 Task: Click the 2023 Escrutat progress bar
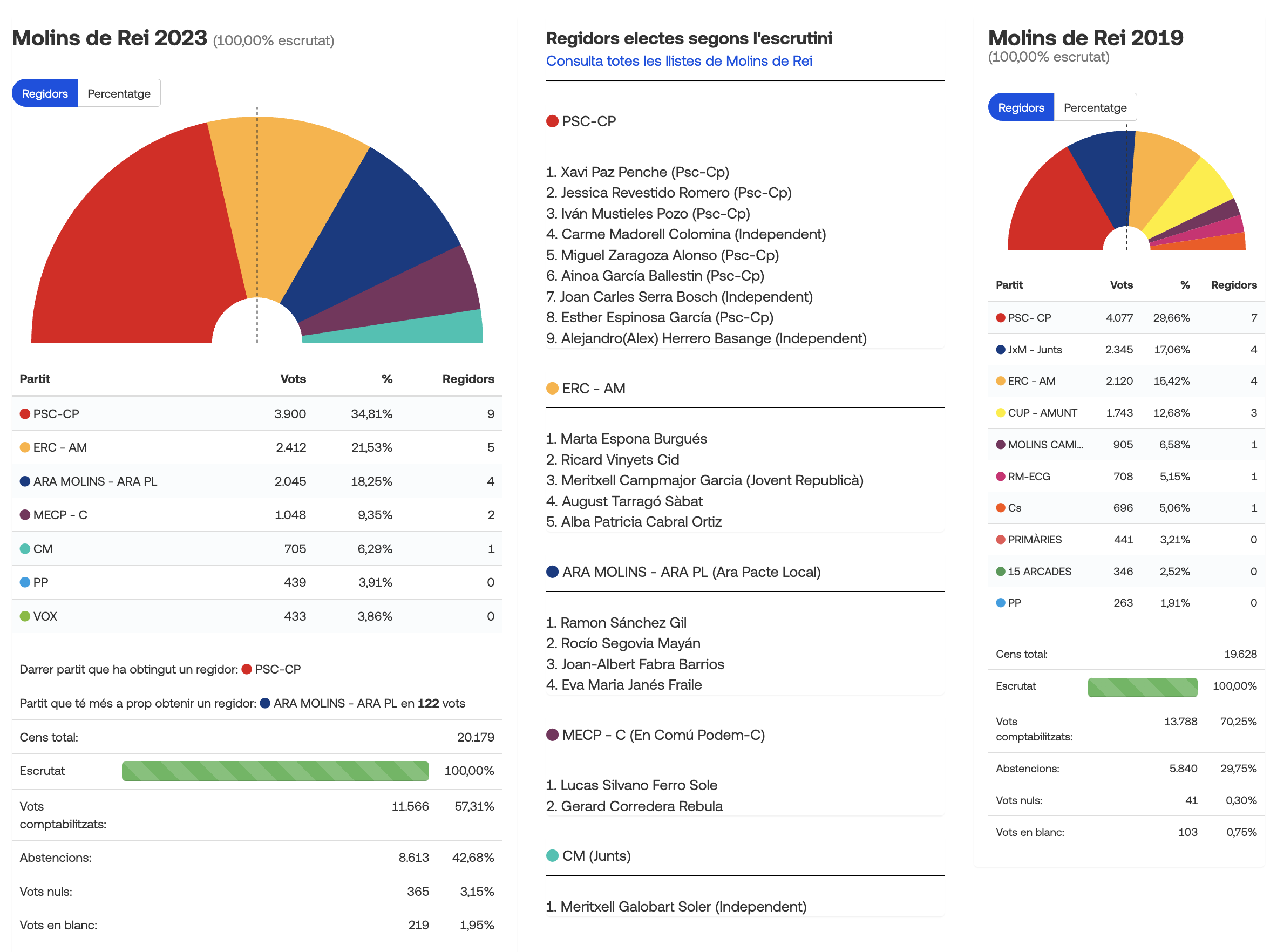[275, 771]
